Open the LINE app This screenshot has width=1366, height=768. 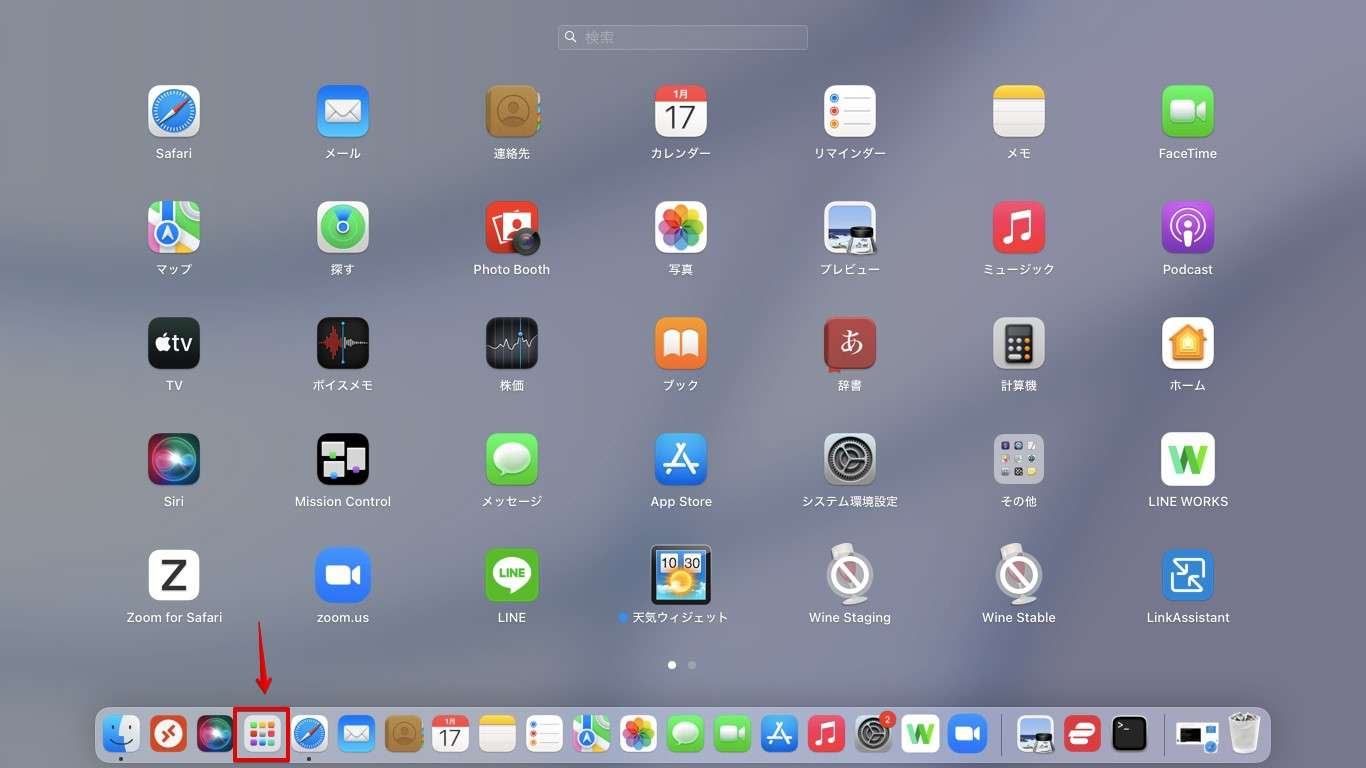512,575
